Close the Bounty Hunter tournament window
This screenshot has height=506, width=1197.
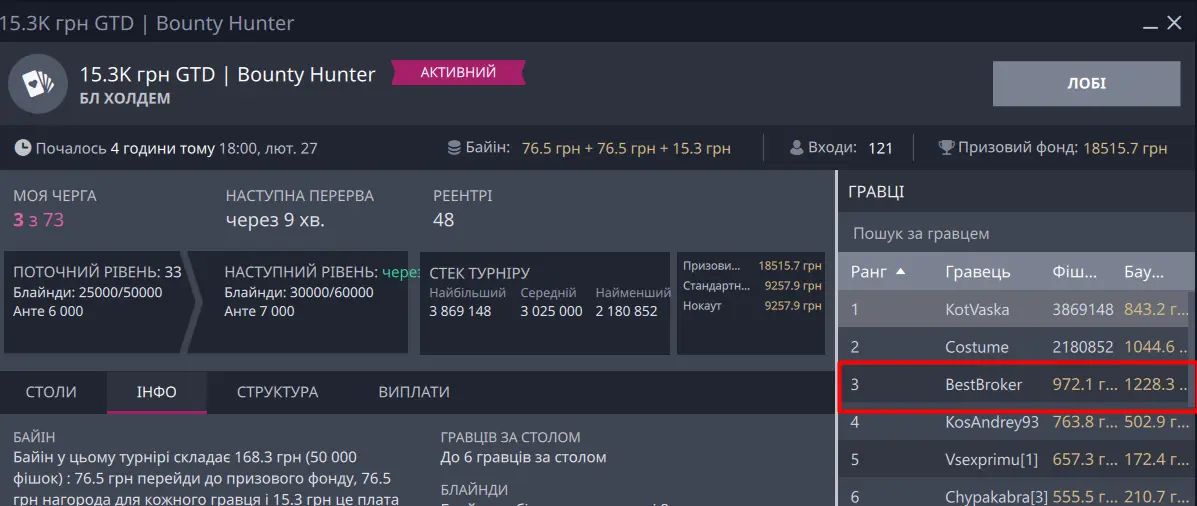tap(1175, 23)
